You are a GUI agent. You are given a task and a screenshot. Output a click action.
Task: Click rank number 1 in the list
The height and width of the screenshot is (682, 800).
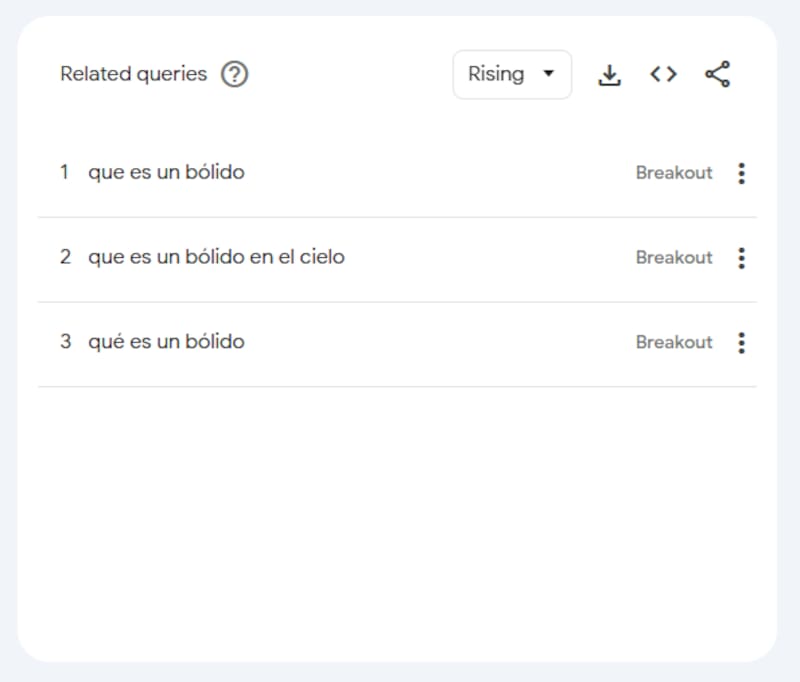(x=65, y=172)
